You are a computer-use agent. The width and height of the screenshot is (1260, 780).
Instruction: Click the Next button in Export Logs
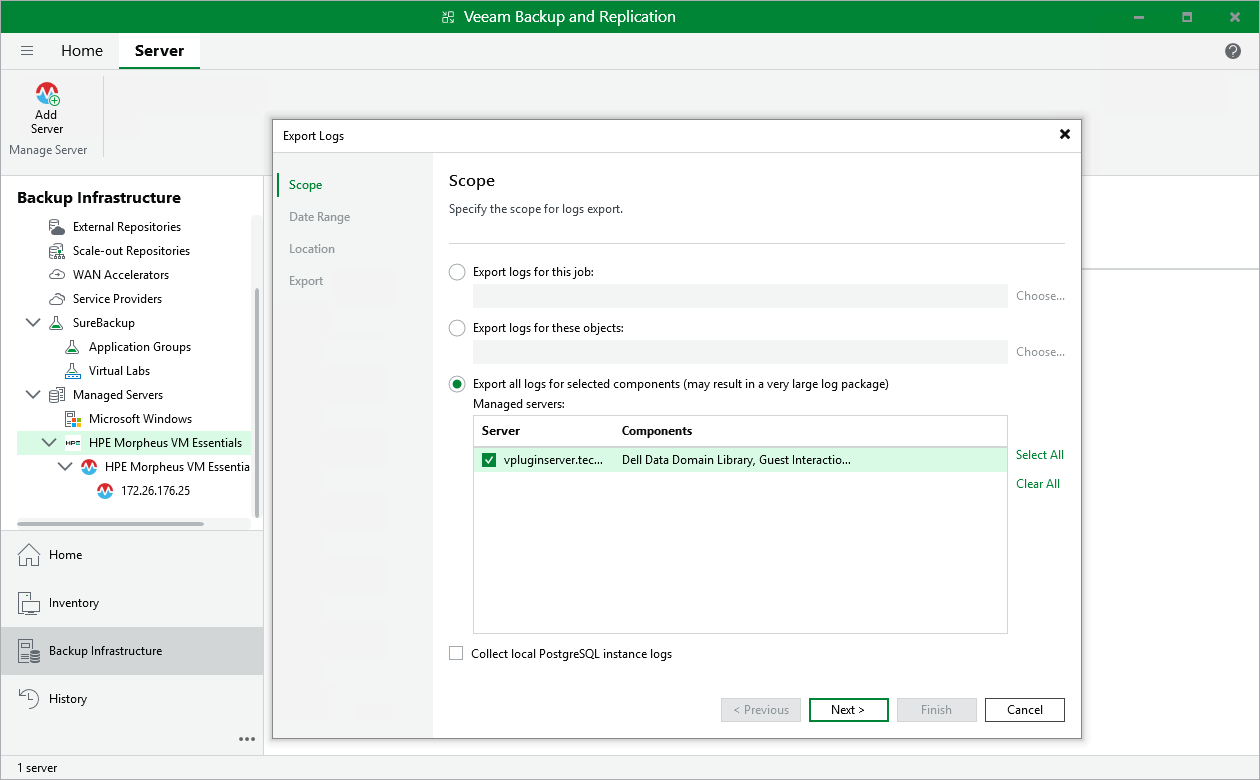coord(848,709)
